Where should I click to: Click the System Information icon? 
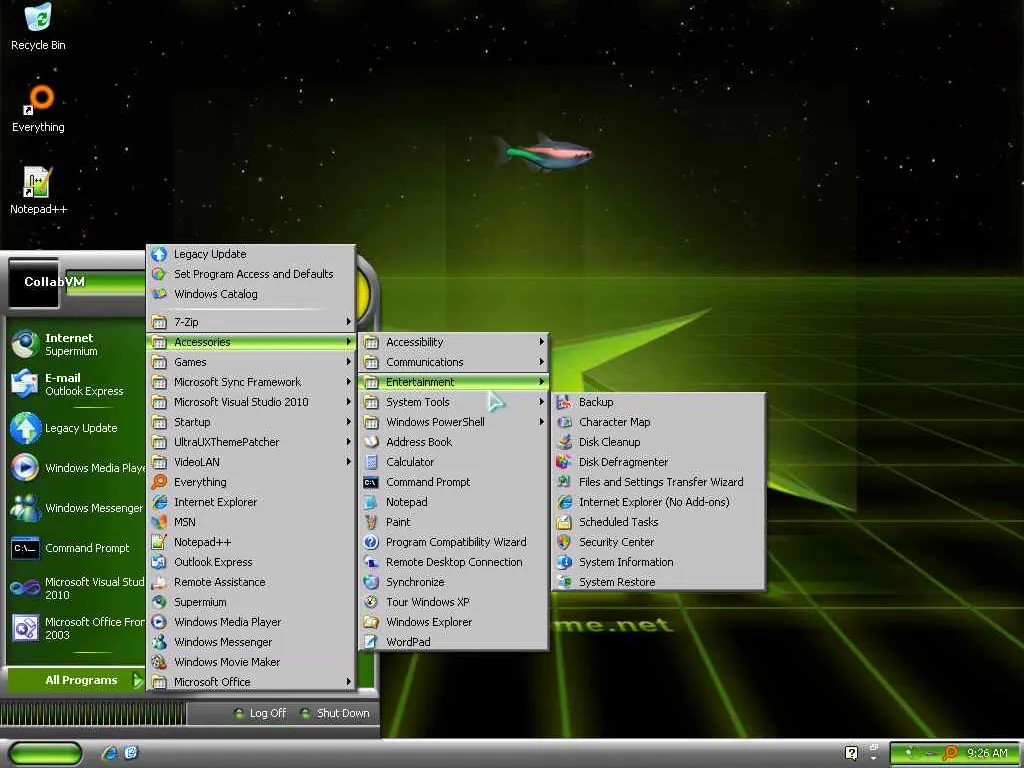pos(564,562)
